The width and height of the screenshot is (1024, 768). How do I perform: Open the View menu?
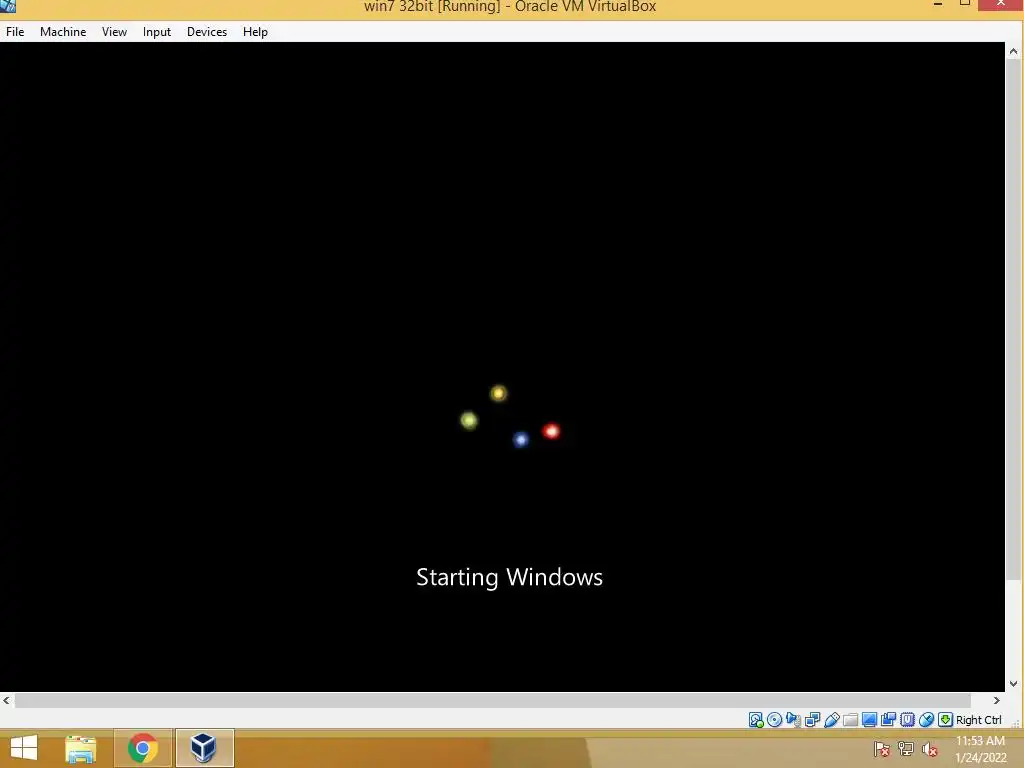coord(114,31)
